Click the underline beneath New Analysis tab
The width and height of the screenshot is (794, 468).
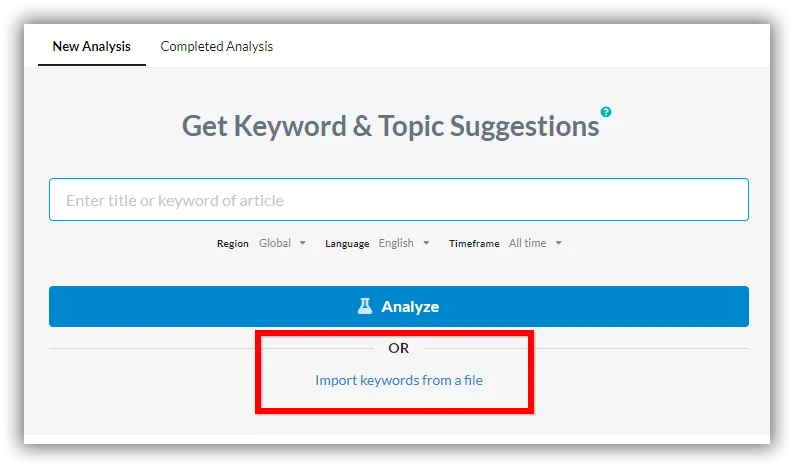92,65
